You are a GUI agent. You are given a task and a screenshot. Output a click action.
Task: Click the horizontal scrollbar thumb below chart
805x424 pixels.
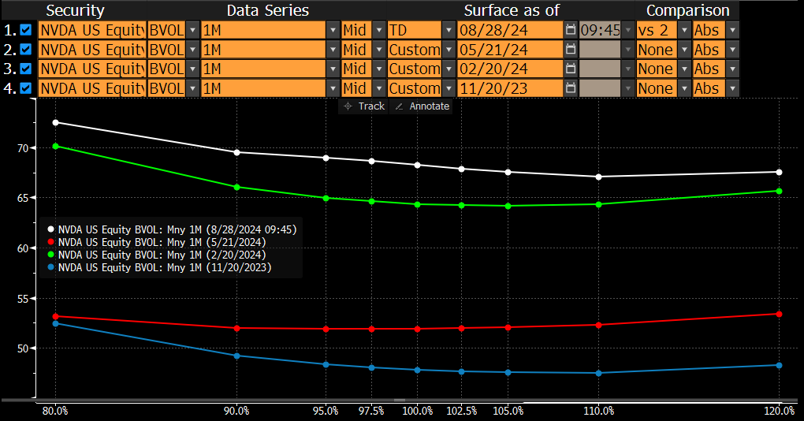pyautogui.click(x=399, y=400)
